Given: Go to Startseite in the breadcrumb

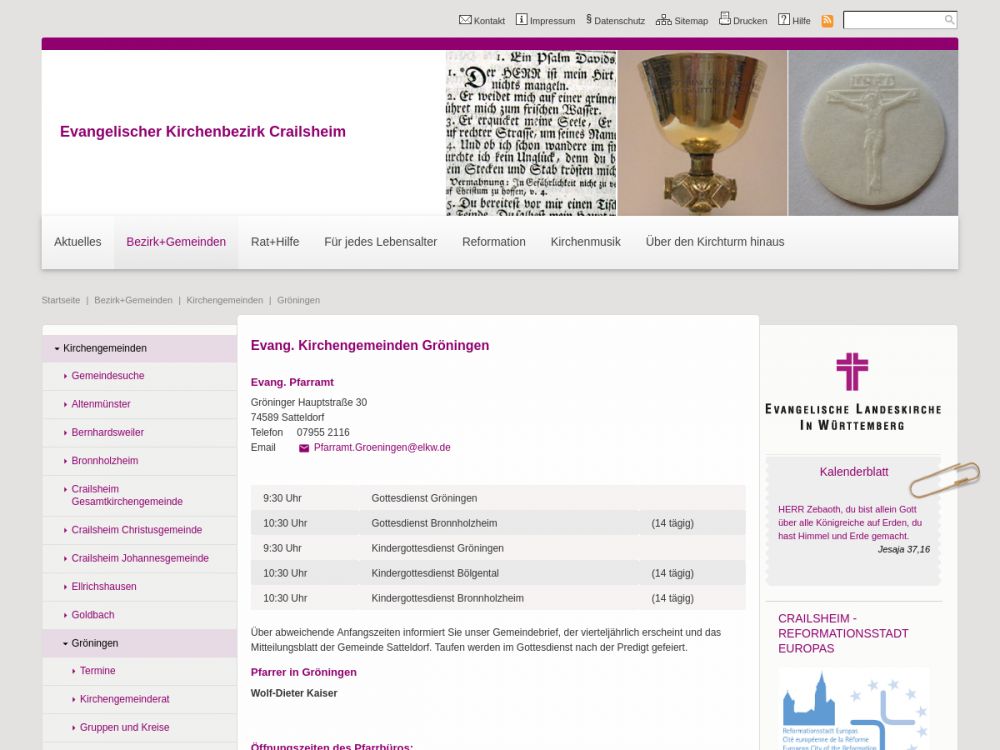Looking at the screenshot, I should pyautogui.click(x=61, y=300).
